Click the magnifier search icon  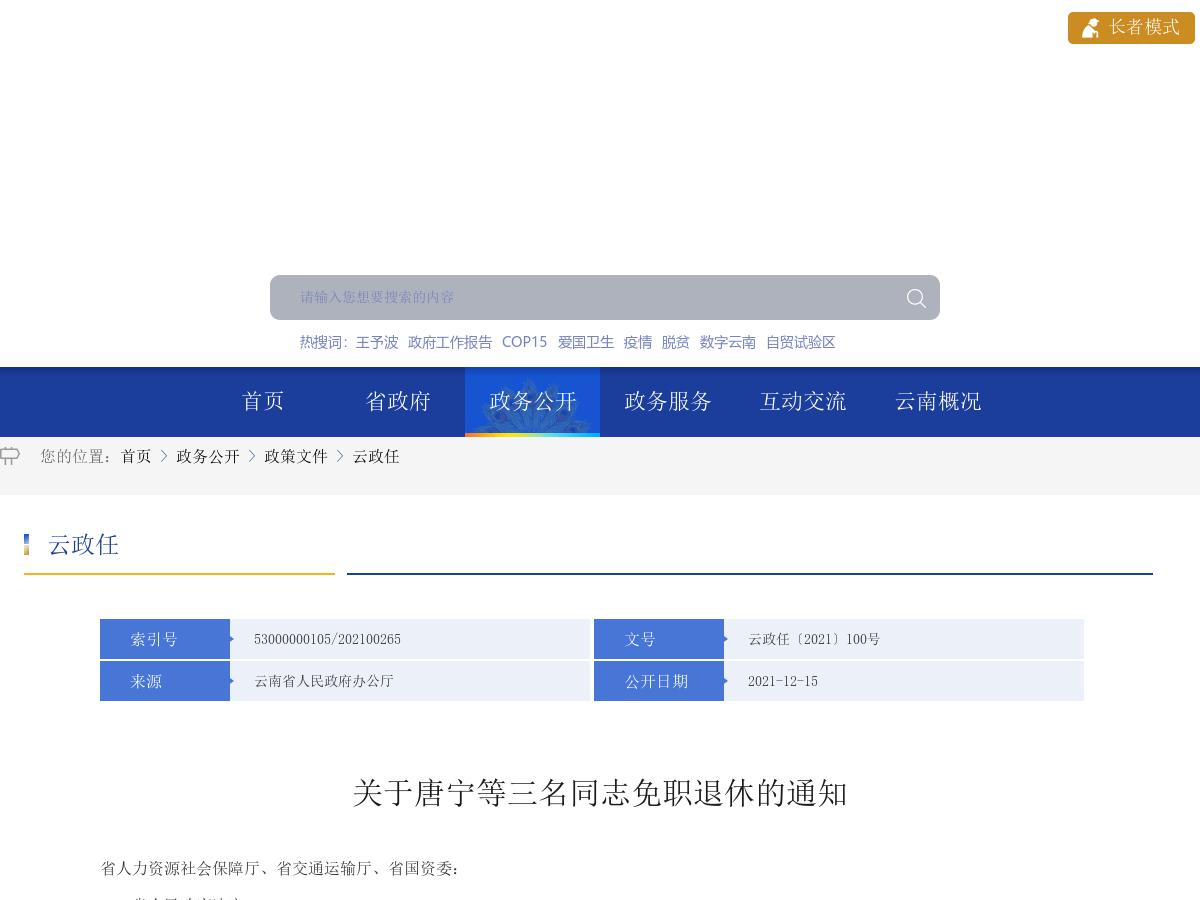(x=915, y=297)
